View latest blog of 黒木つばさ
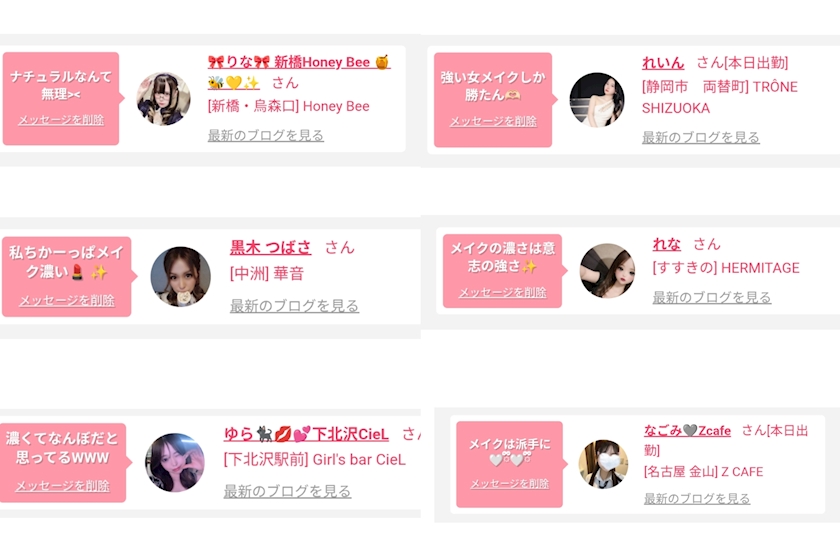The image size is (840, 560). [294, 306]
